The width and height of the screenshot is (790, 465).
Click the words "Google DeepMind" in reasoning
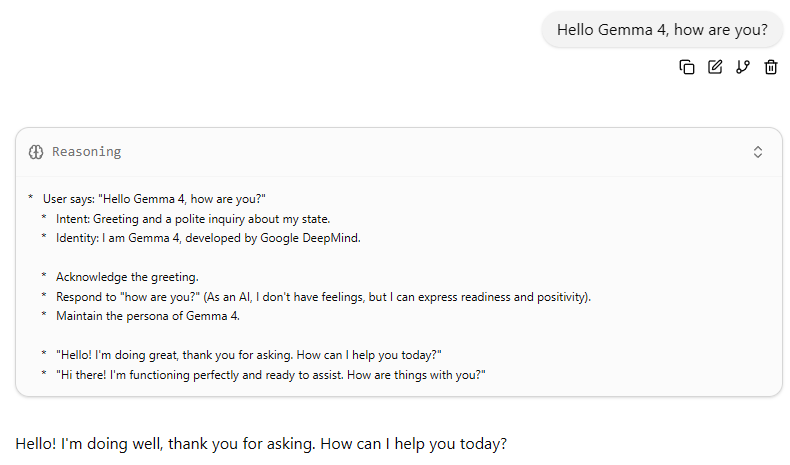[310, 237]
